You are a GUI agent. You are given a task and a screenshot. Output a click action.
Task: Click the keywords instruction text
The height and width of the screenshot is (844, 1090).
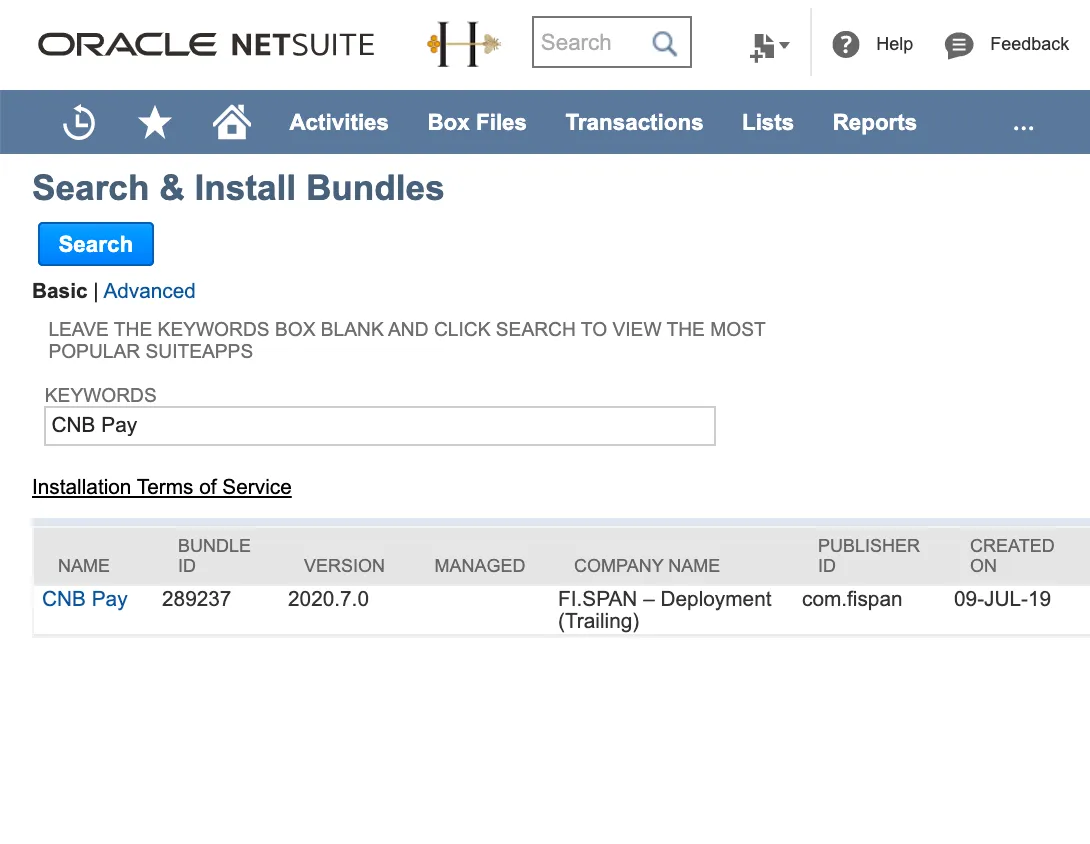[x=407, y=340]
